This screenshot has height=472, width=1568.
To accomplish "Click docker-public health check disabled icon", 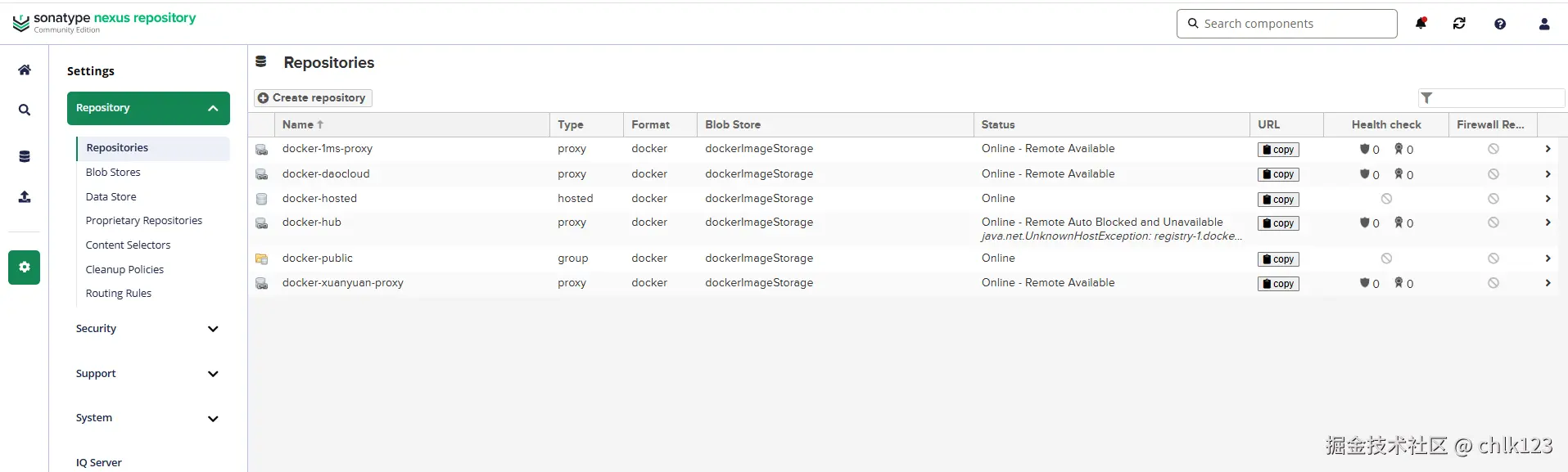I will [1386, 258].
